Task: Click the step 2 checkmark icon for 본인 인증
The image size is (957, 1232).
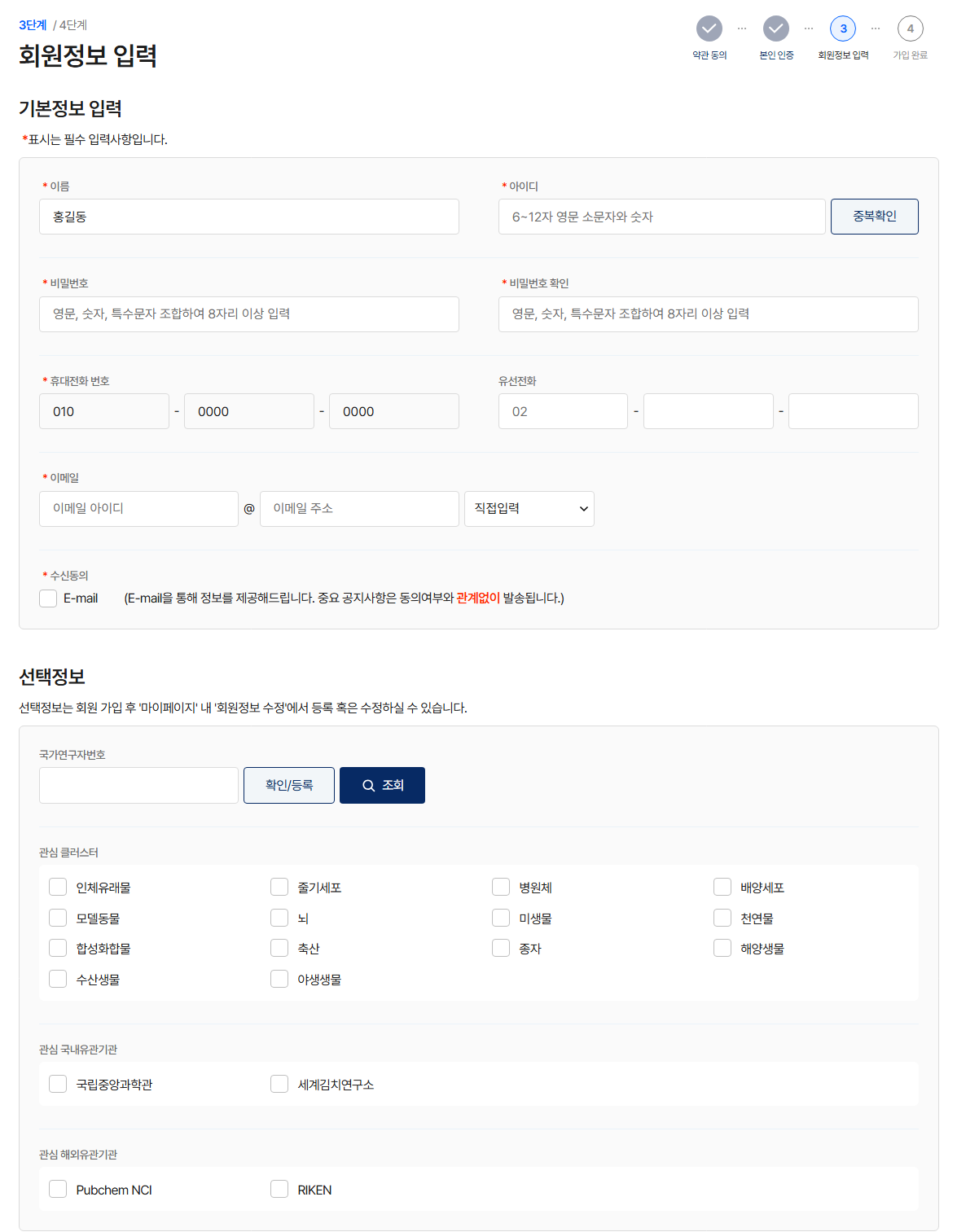Action: click(x=776, y=28)
